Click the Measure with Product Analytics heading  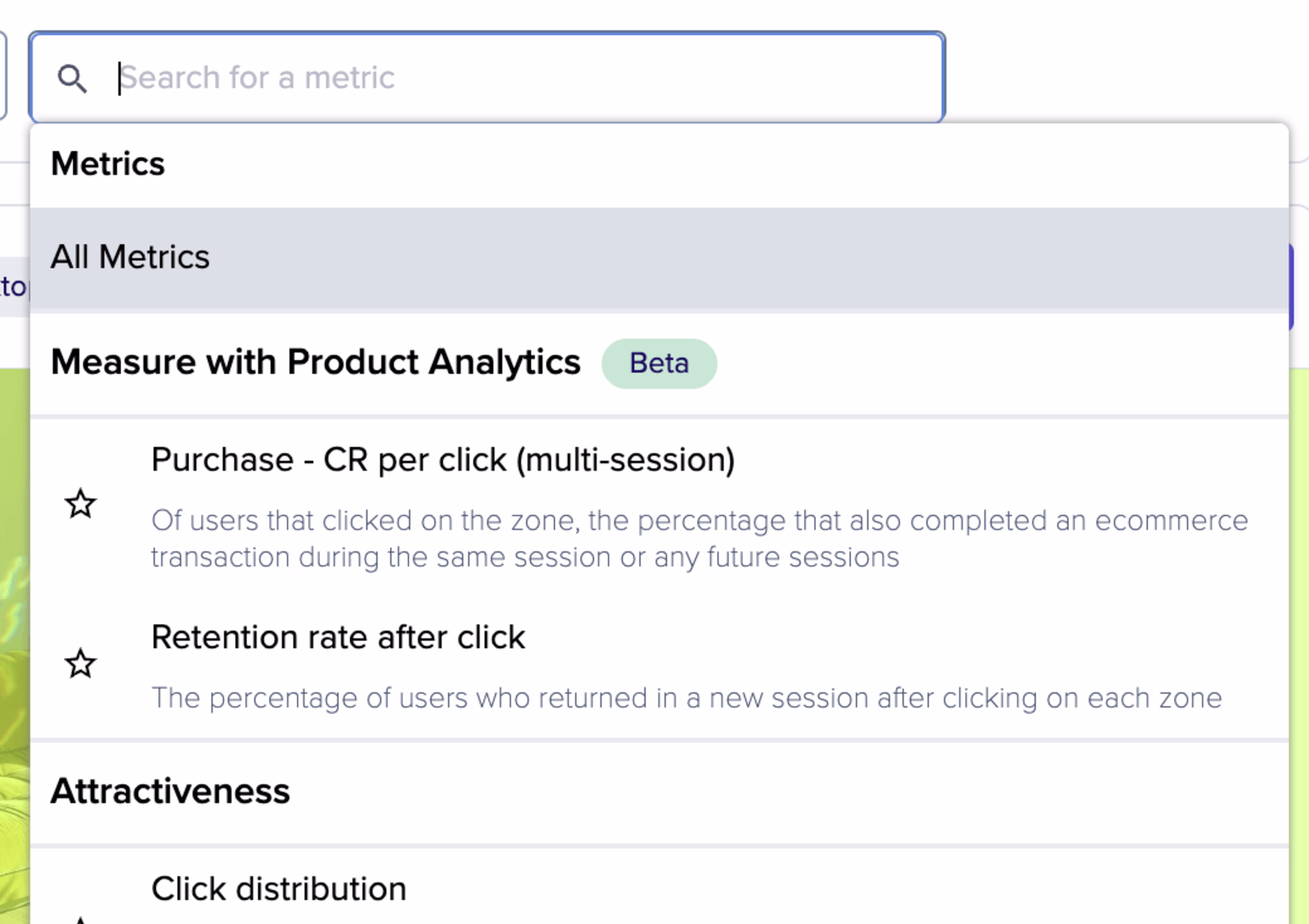315,362
